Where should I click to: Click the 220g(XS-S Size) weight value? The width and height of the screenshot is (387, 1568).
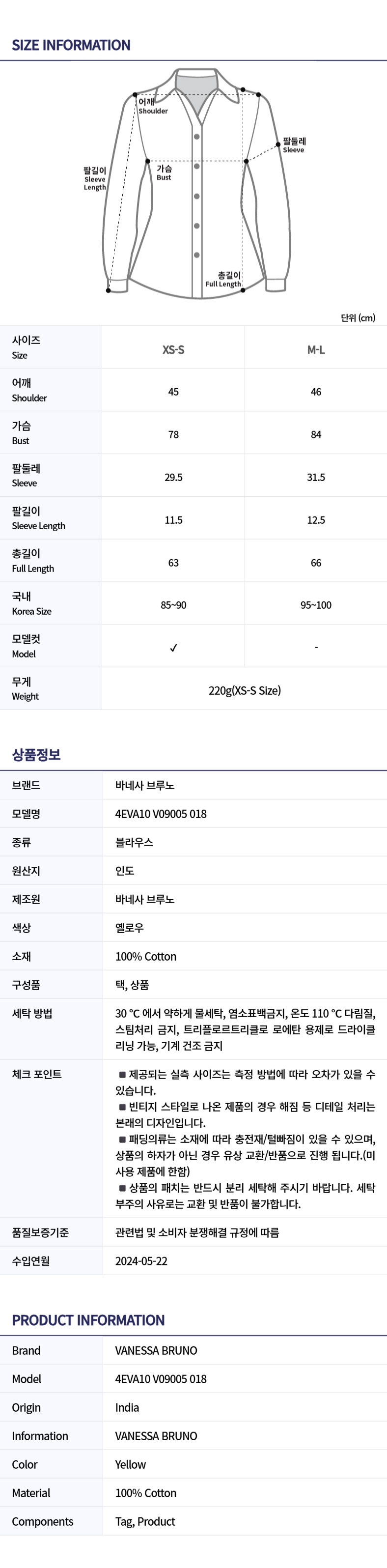(245, 690)
